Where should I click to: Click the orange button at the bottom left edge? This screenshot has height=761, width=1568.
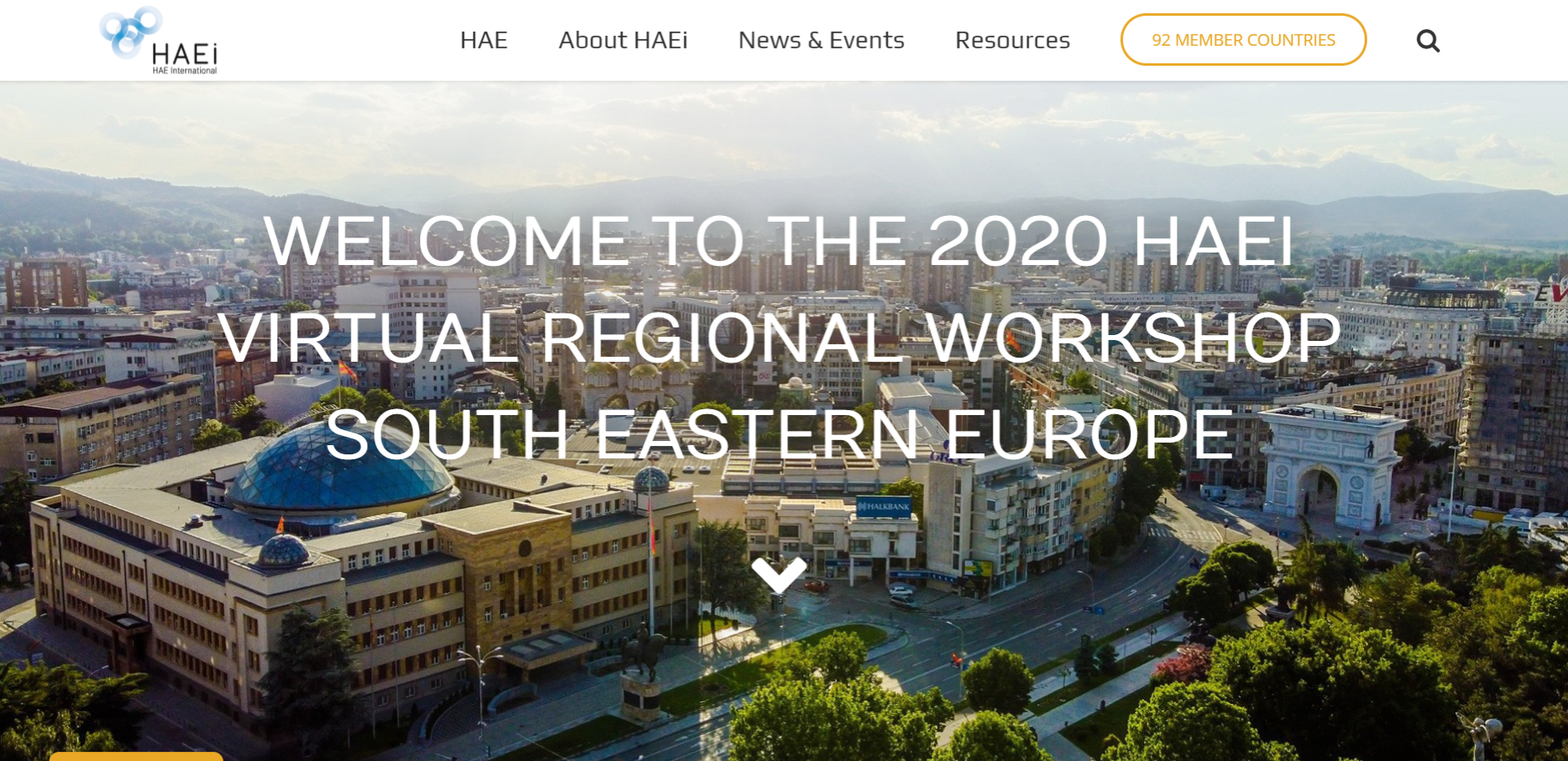point(136,757)
